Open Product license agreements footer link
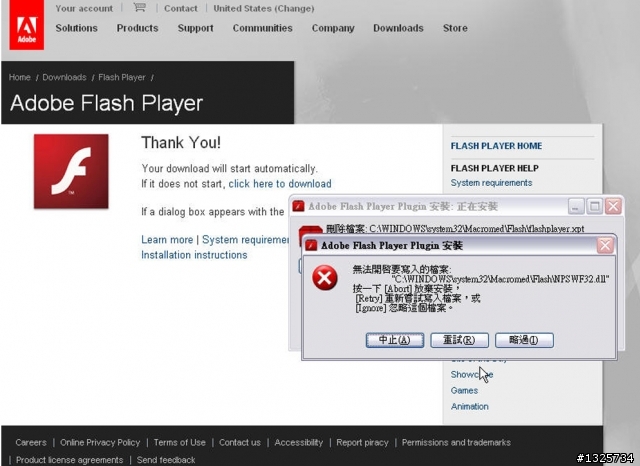640x466 pixels. coord(69,460)
